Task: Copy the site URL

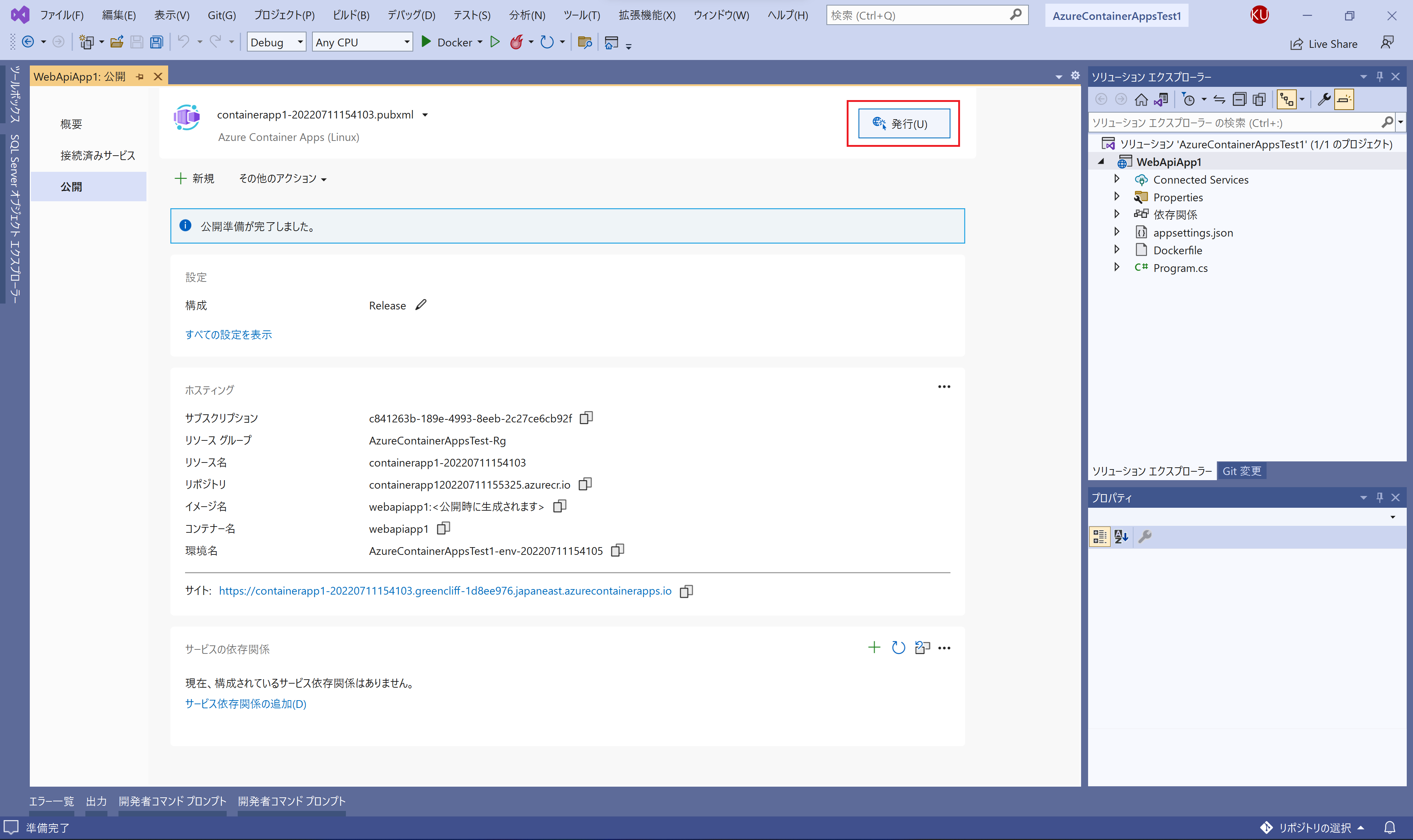Action: pos(686,591)
